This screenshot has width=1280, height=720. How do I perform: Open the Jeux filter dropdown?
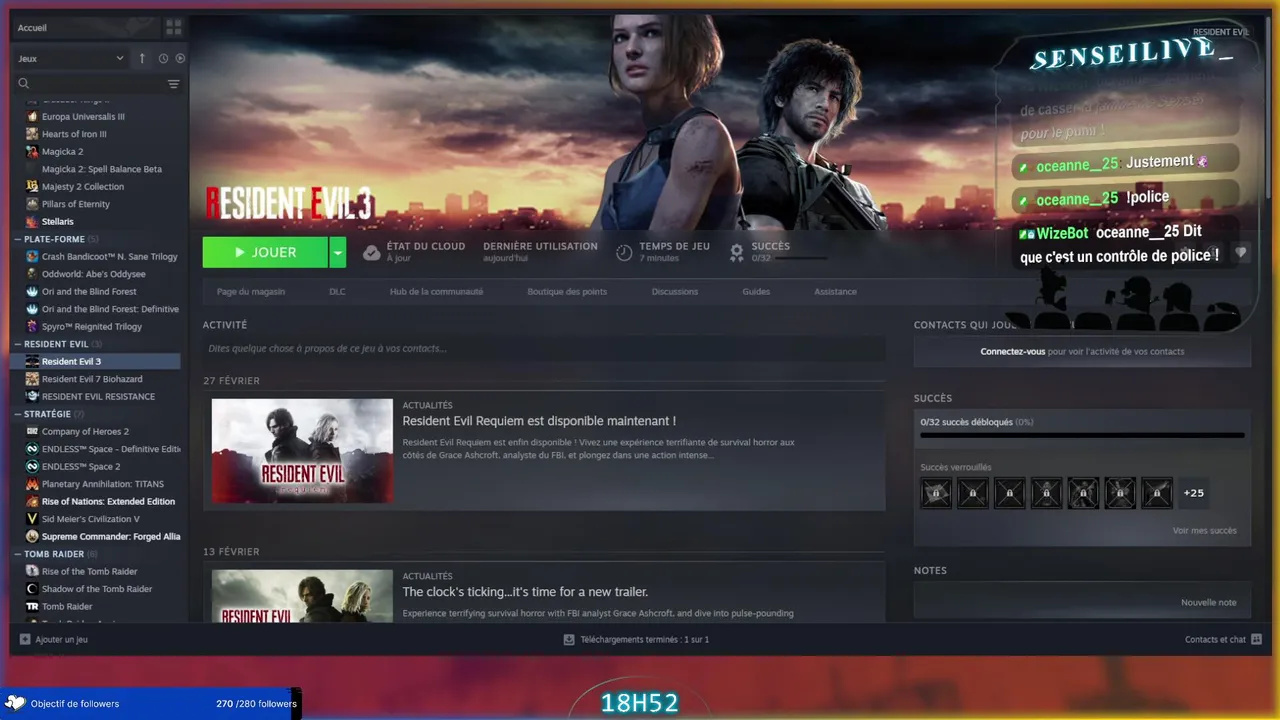(x=71, y=58)
